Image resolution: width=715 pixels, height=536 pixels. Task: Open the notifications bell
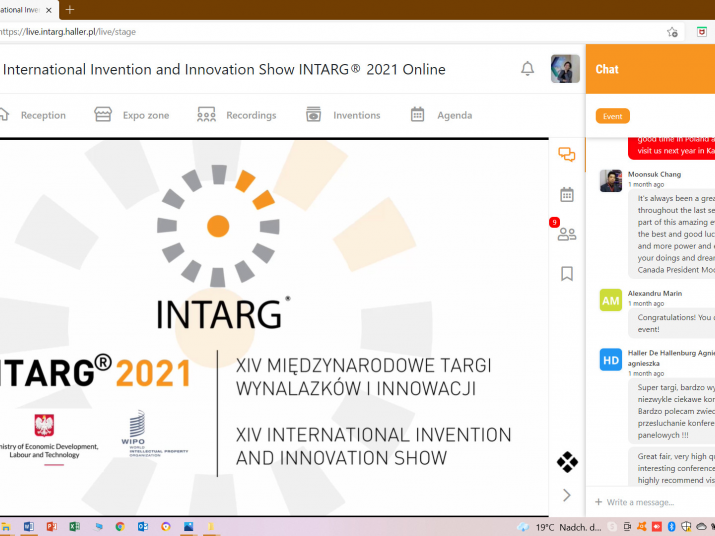click(527, 69)
